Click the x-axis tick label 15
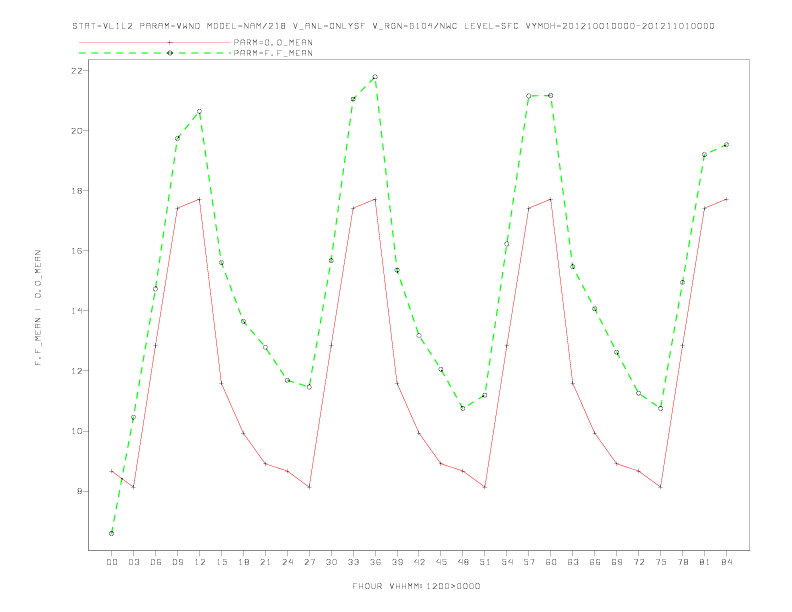The height and width of the screenshot is (612, 792). pyautogui.click(x=221, y=562)
